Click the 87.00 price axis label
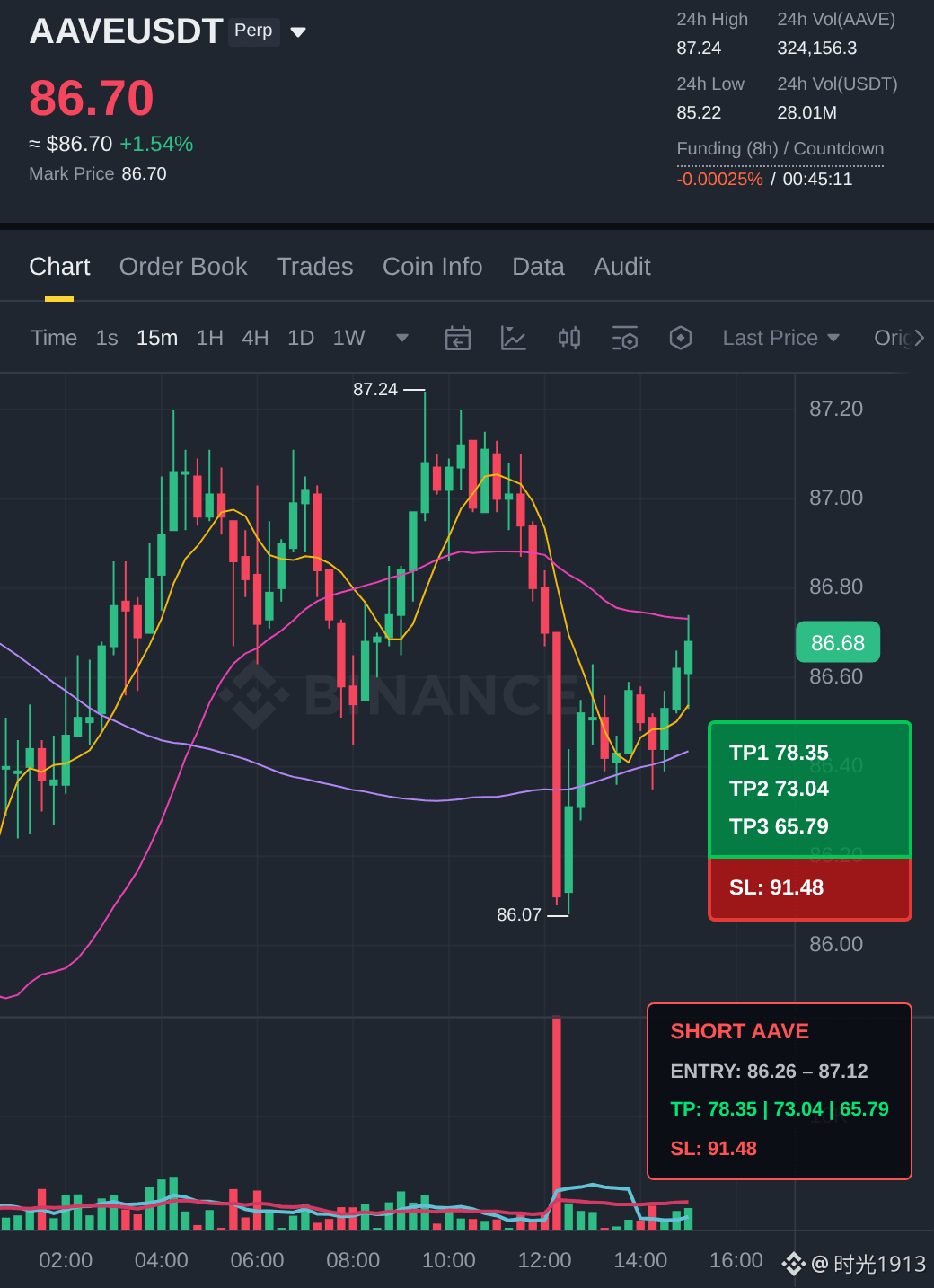 [836, 498]
